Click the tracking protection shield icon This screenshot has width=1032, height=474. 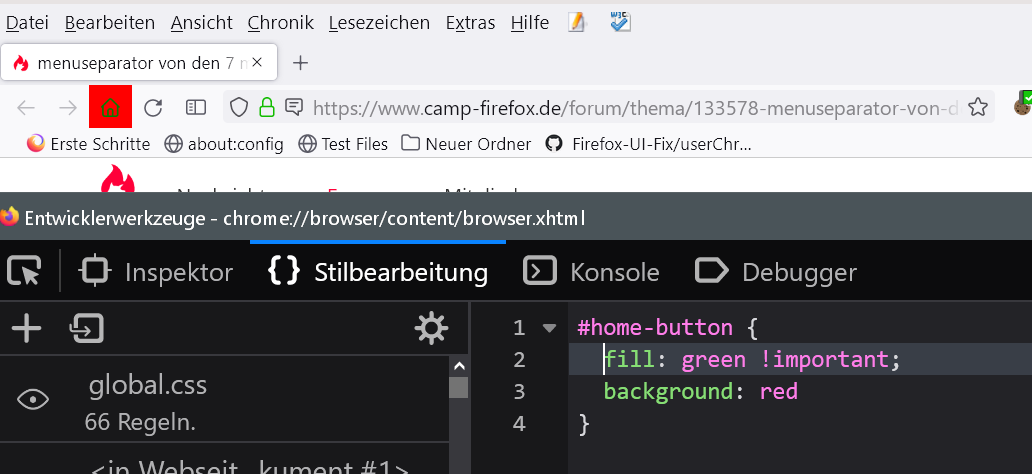[239, 107]
